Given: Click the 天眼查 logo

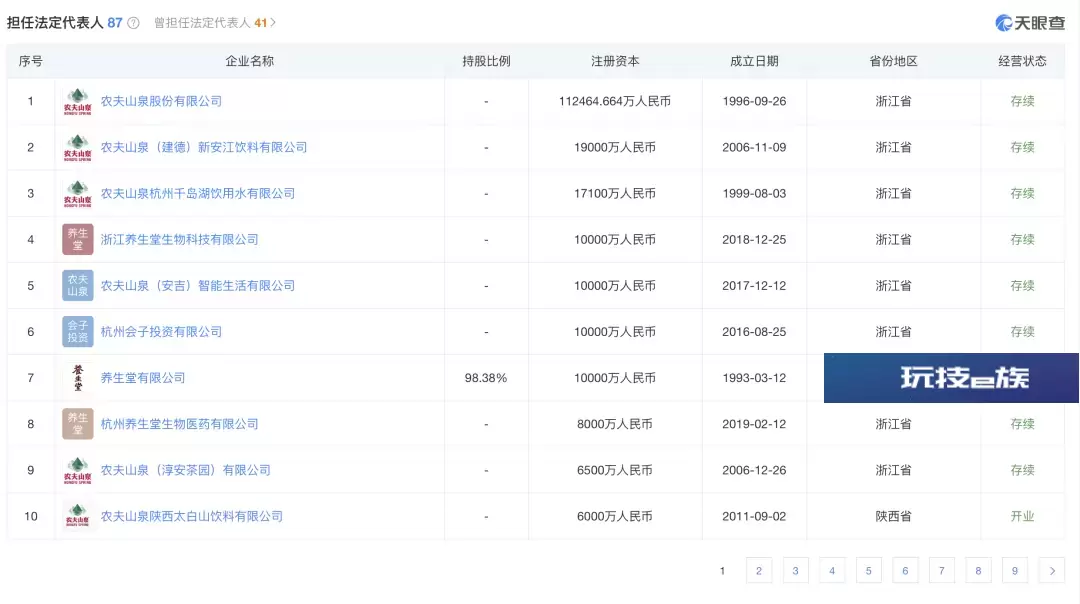Looking at the screenshot, I should coord(1030,23).
